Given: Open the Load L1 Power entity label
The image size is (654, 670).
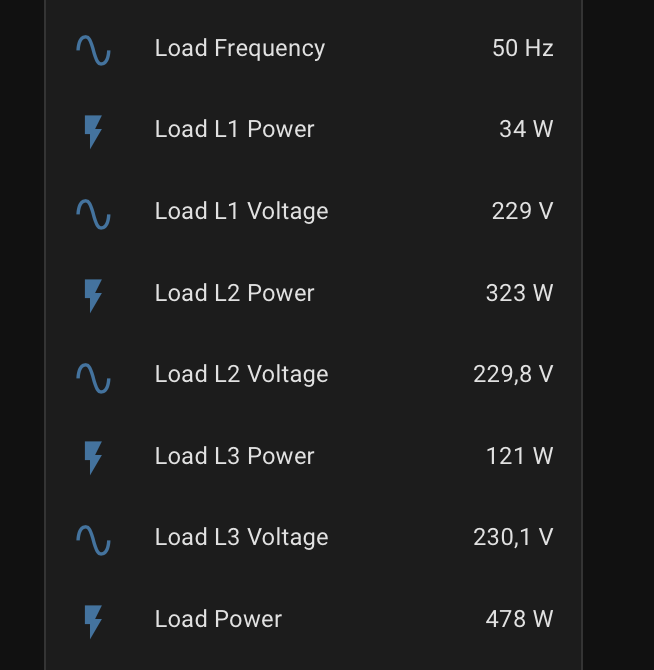Looking at the screenshot, I should pyautogui.click(x=235, y=129).
